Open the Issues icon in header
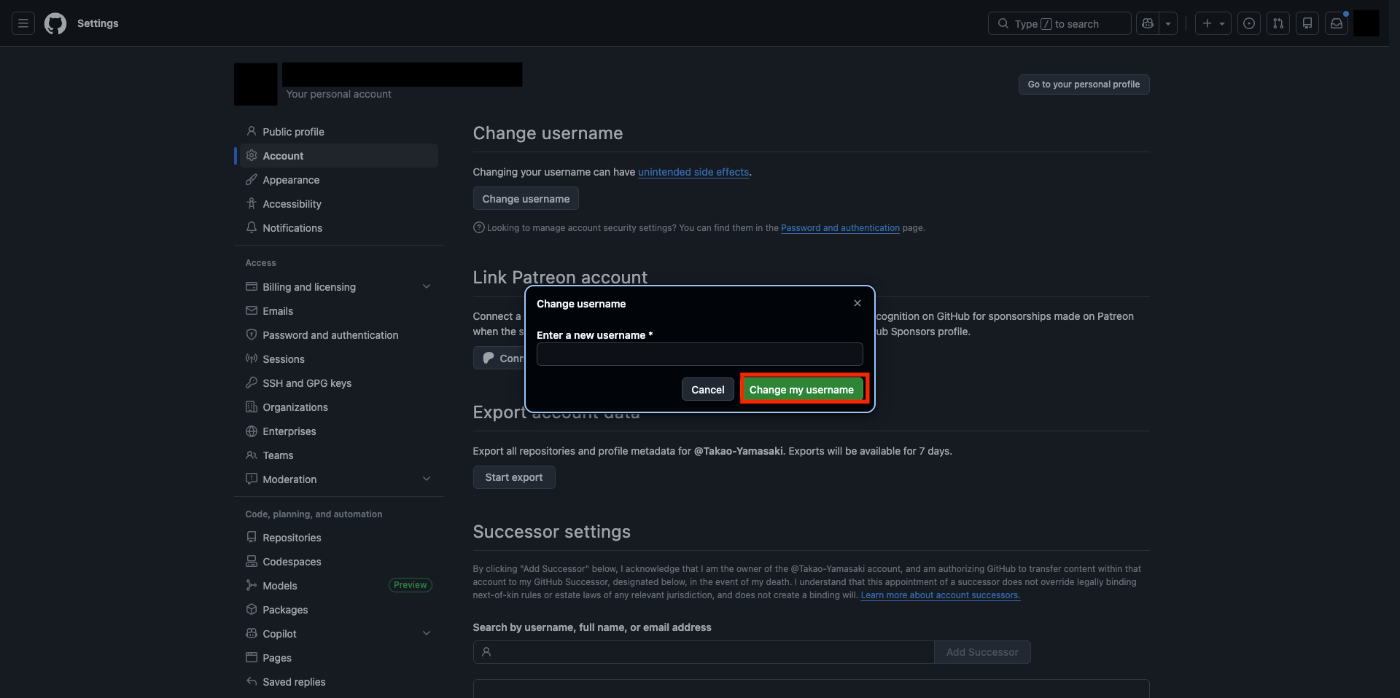 click(x=1249, y=23)
